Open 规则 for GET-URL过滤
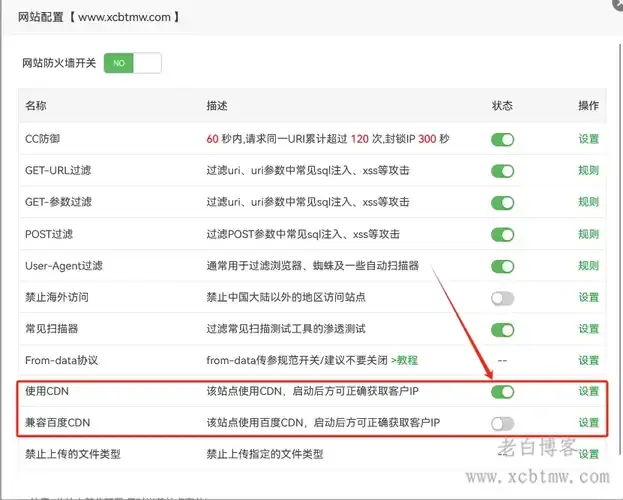 tap(588, 171)
